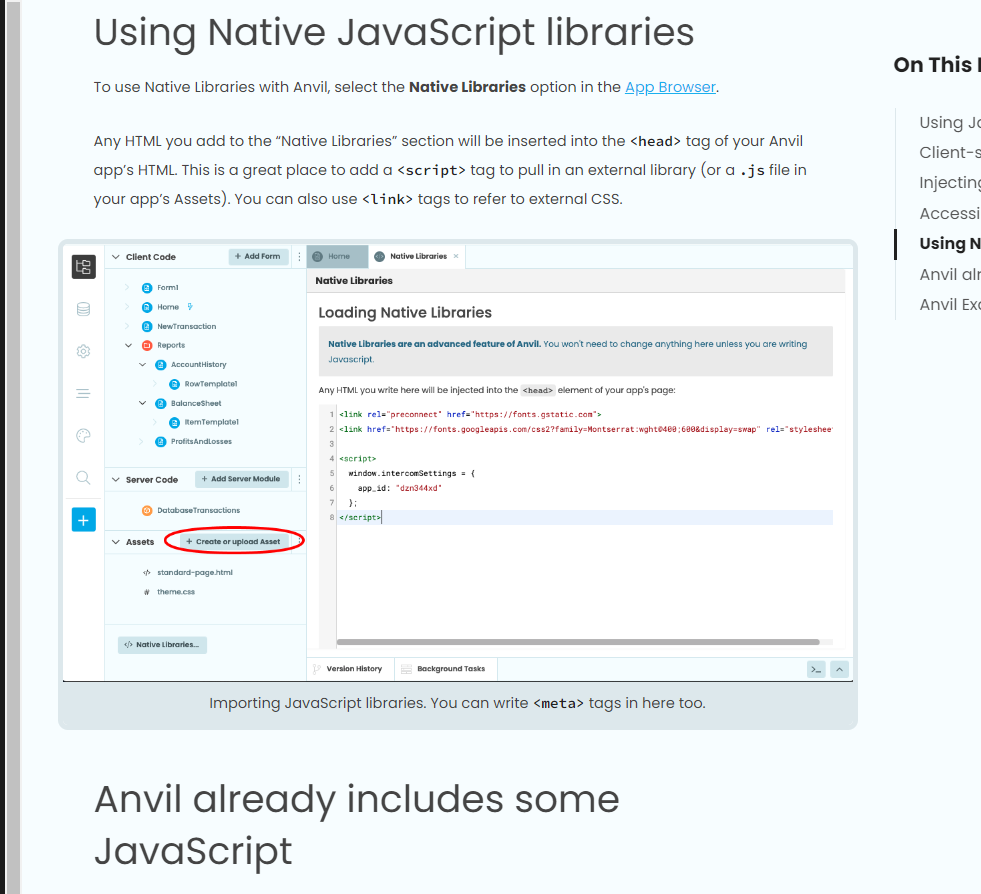Close the Native Libraries tab
This screenshot has height=894, width=981.
tap(456, 257)
